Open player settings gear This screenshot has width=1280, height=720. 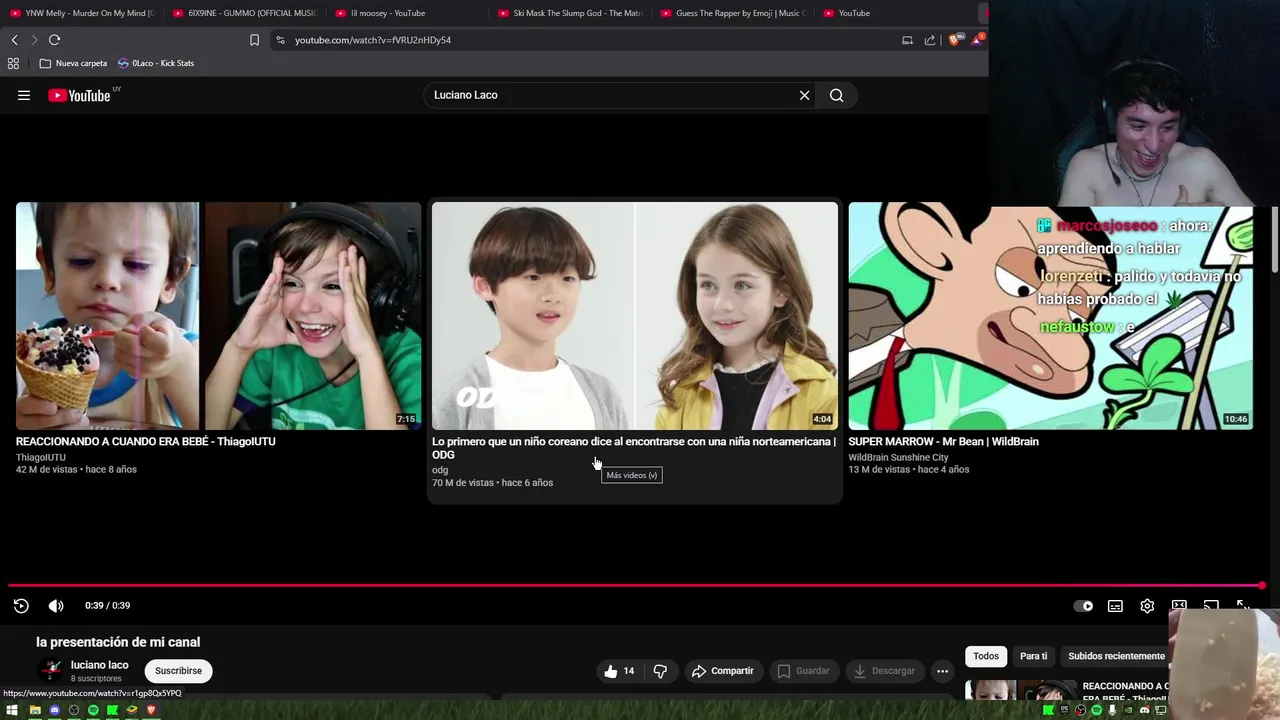[x=1147, y=606]
